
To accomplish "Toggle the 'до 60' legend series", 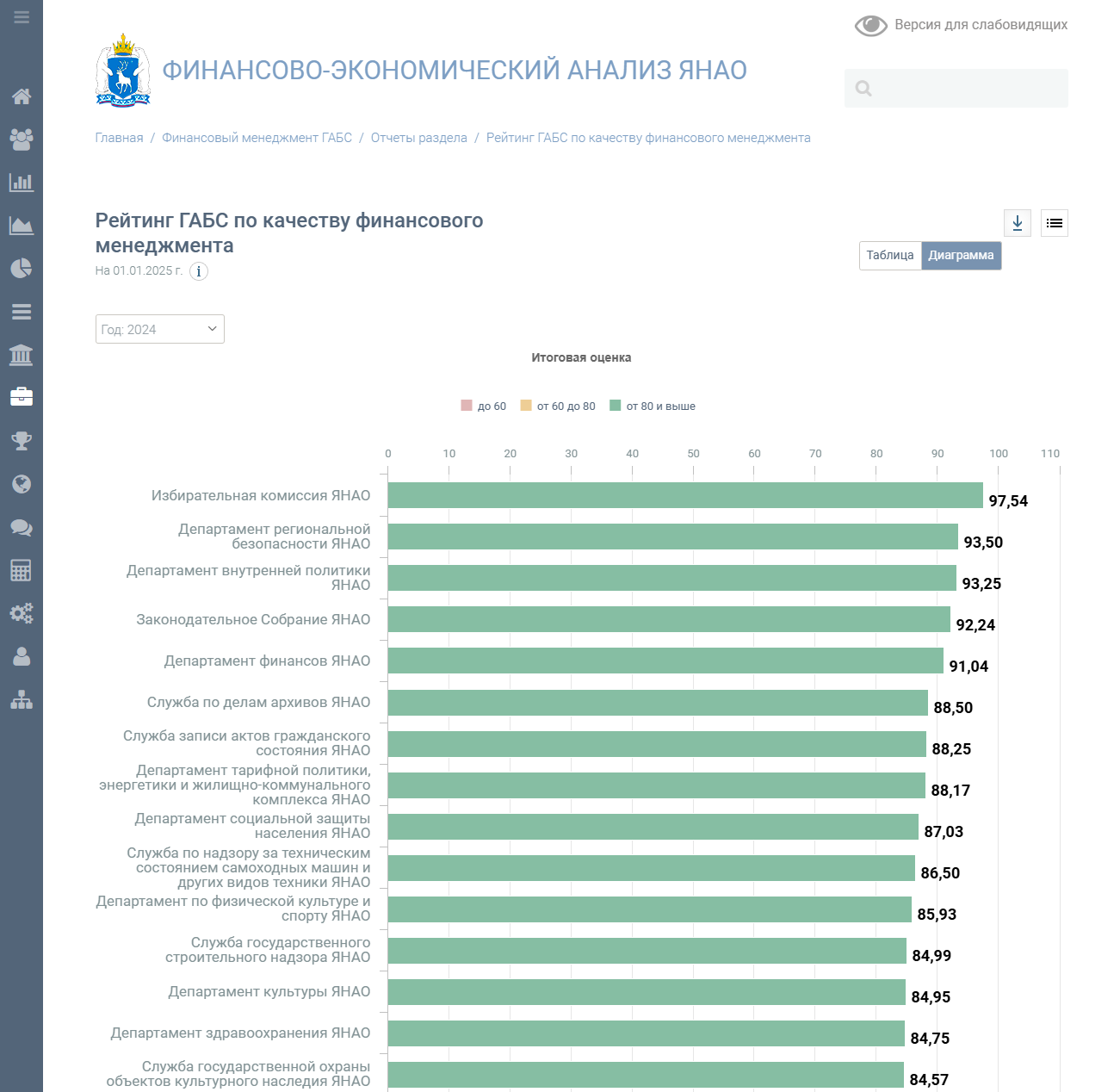I will [x=484, y=406].
